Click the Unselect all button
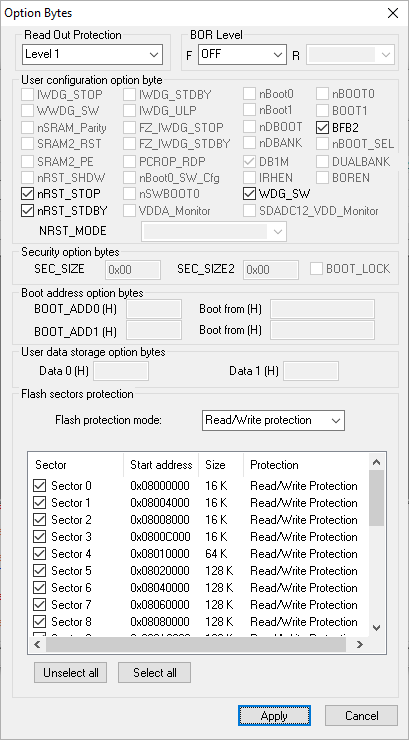 tap(70, 673)
